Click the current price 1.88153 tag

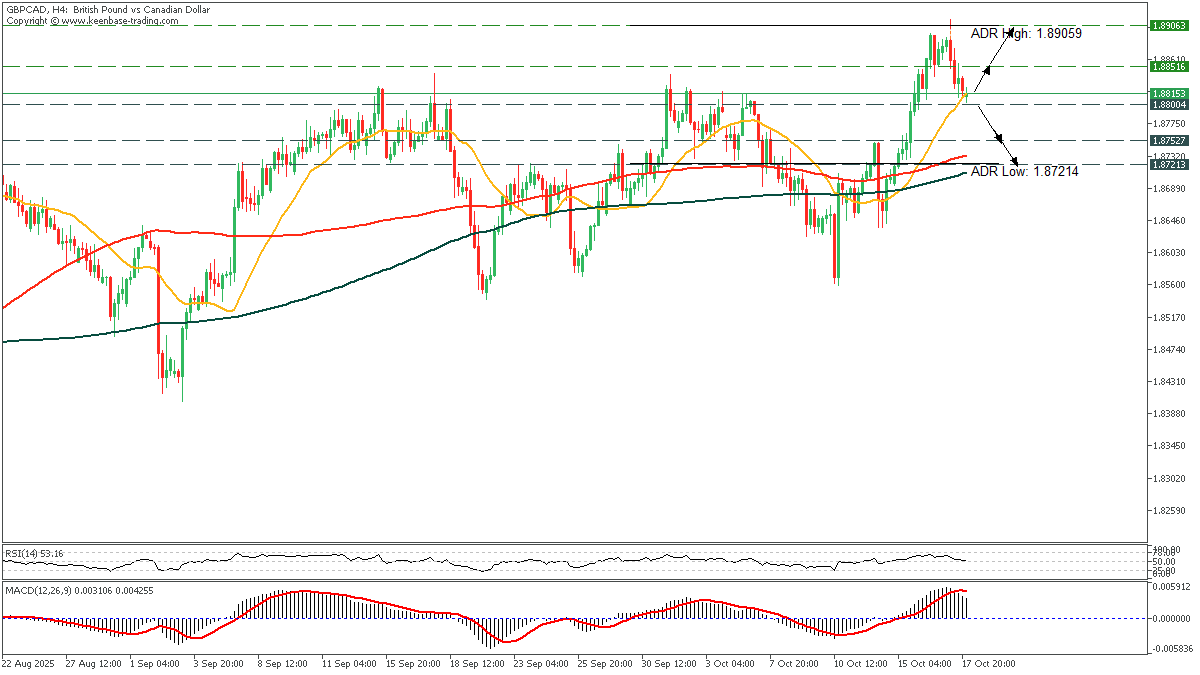1168,94
